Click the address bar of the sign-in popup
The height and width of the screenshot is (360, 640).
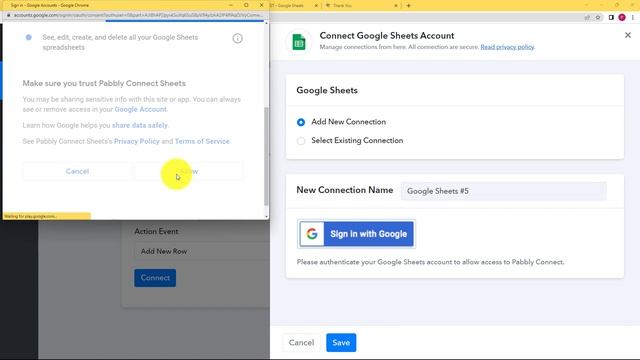(138, 15)
